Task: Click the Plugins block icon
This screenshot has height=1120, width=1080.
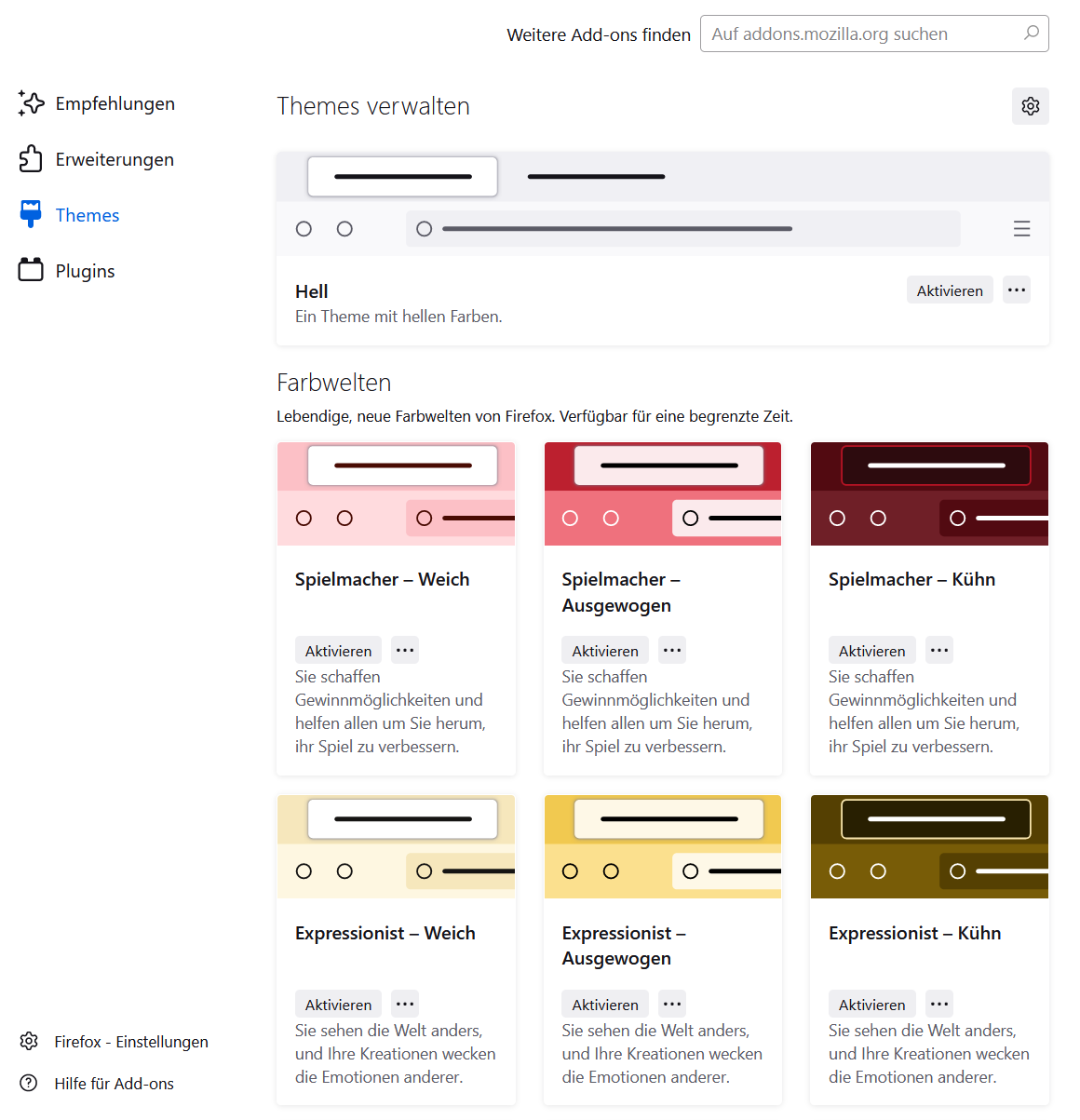Action: 31,270
